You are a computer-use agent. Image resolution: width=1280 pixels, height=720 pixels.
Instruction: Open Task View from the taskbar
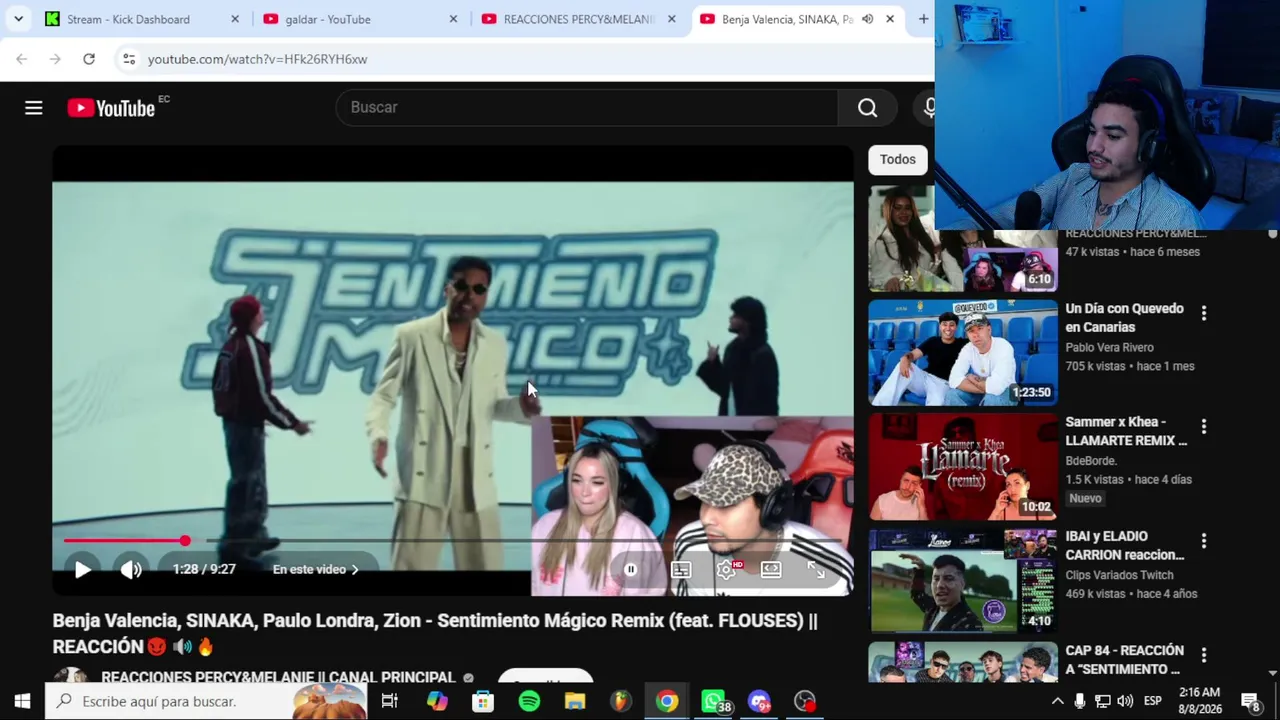coord(389,701)
